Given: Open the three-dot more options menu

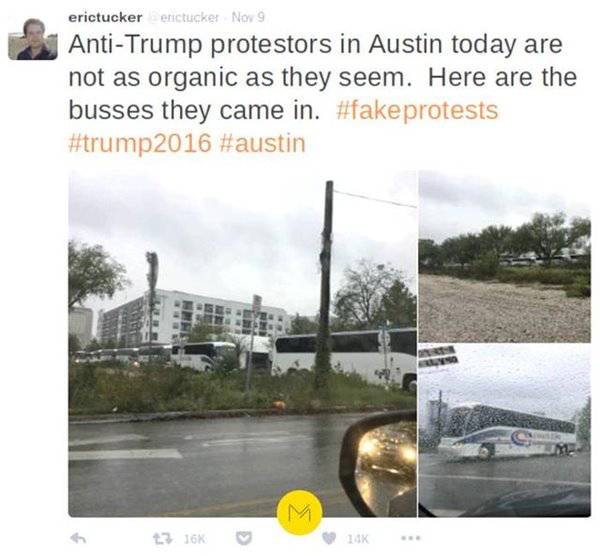Looking at the screenshot, I should point(410,538).
